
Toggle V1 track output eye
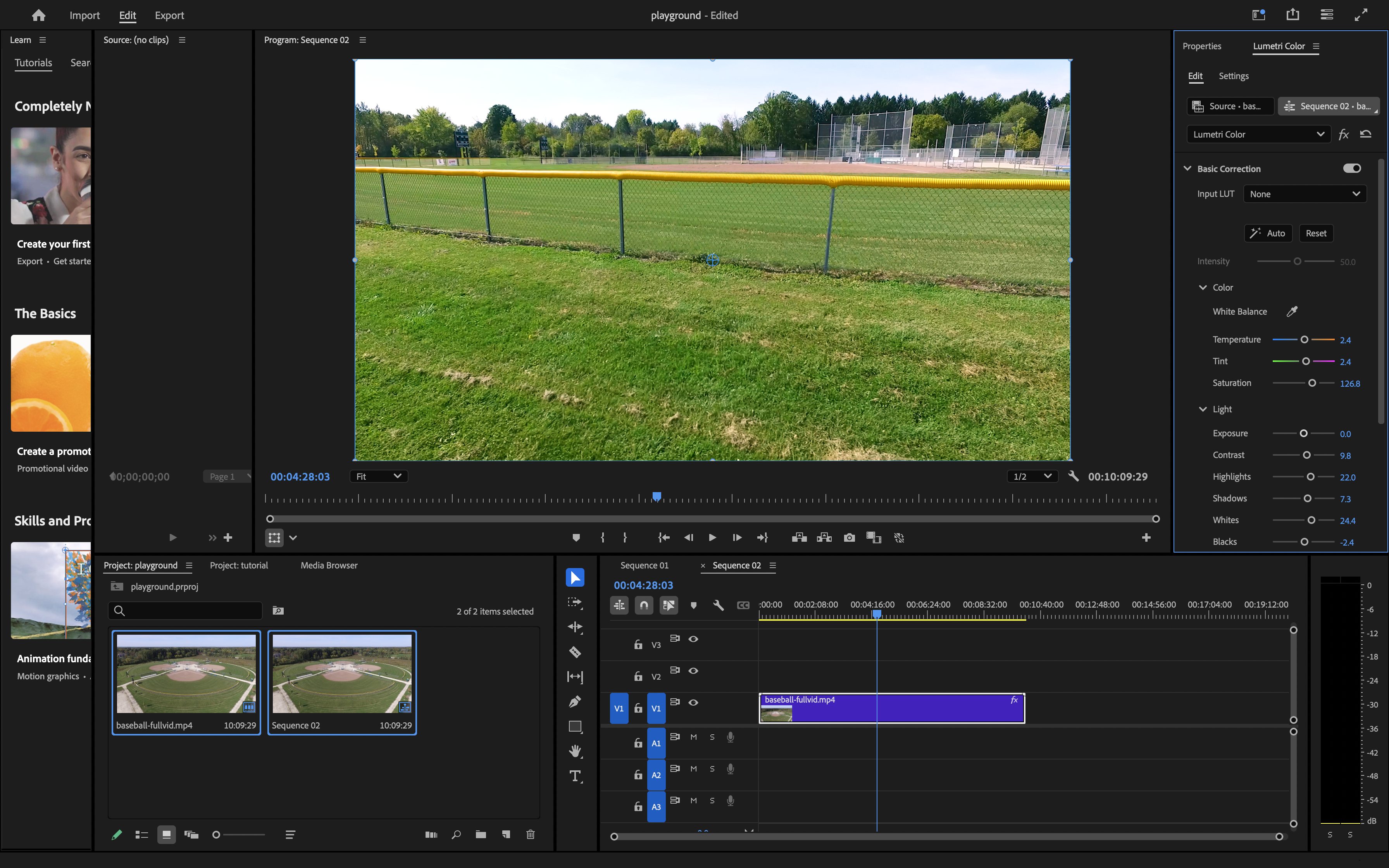693,702
